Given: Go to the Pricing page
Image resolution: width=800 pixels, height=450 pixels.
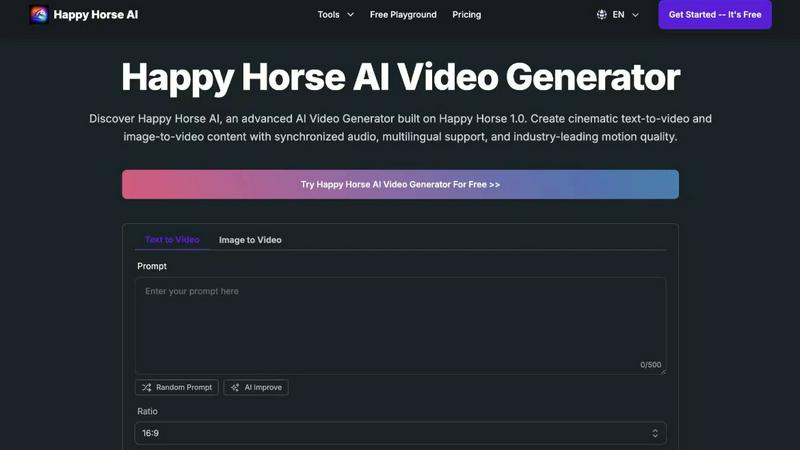Looking at the screenshot, I should (x=466, y=15).
